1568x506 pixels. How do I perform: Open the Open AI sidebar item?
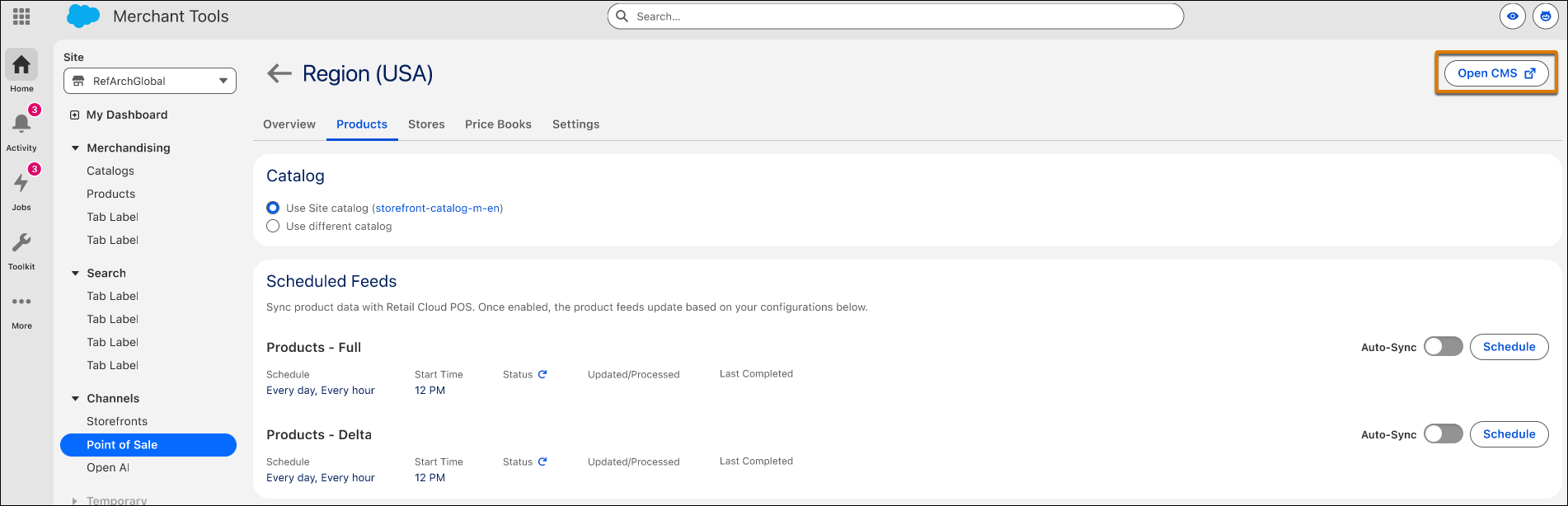pos(108,468)
